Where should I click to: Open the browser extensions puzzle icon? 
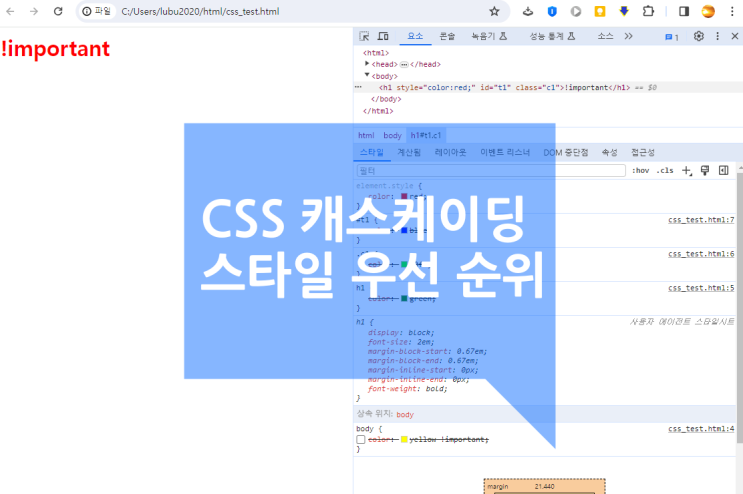pyautogui.click(x=648, y=11)
